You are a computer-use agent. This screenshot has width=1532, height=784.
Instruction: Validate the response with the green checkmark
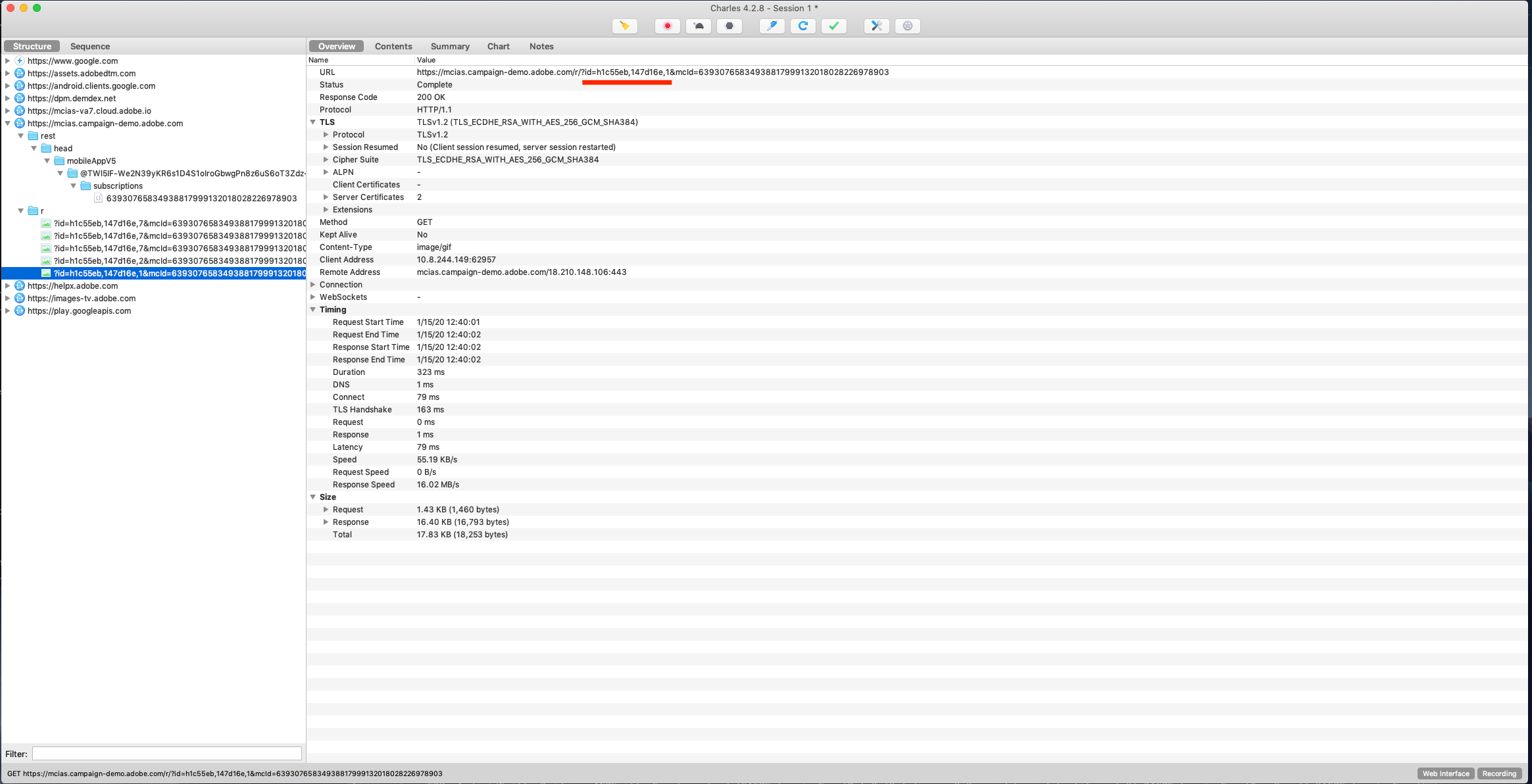coord(833,26)
